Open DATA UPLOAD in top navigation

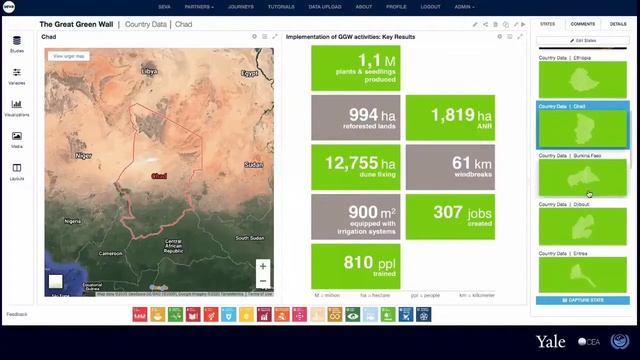click(x=325, y=7)
